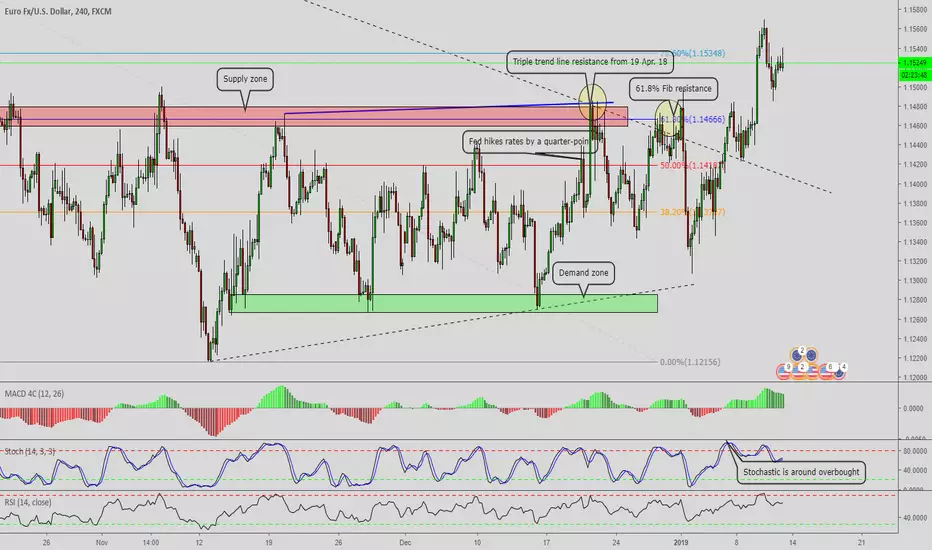Click the 14:00 label on the time axis
Viewport: 932px width, 550px height.
click(x=151, y=542)
